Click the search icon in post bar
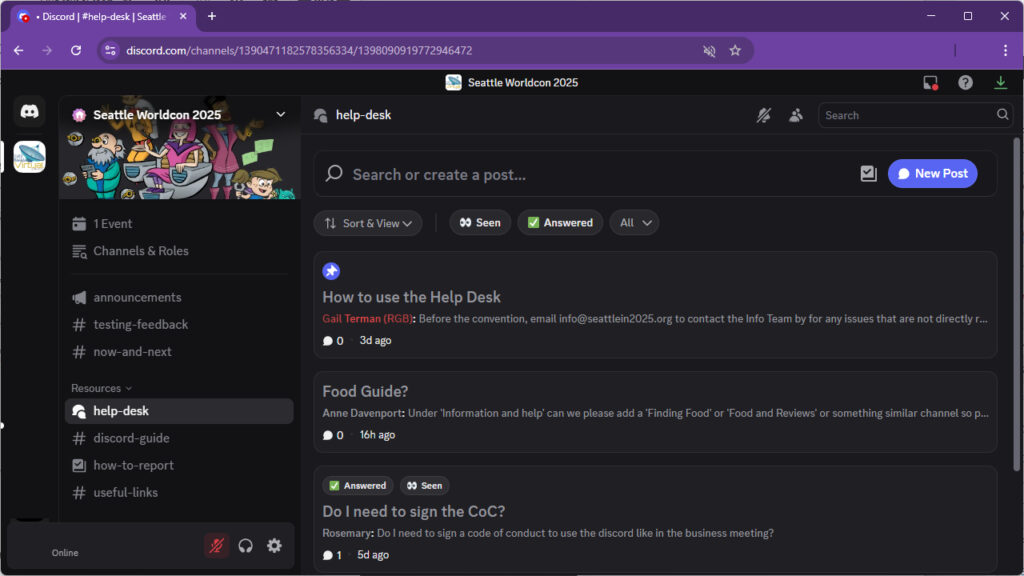This screenshot has height=576, width=1024. pyautogui.click(x=334, y=173)
